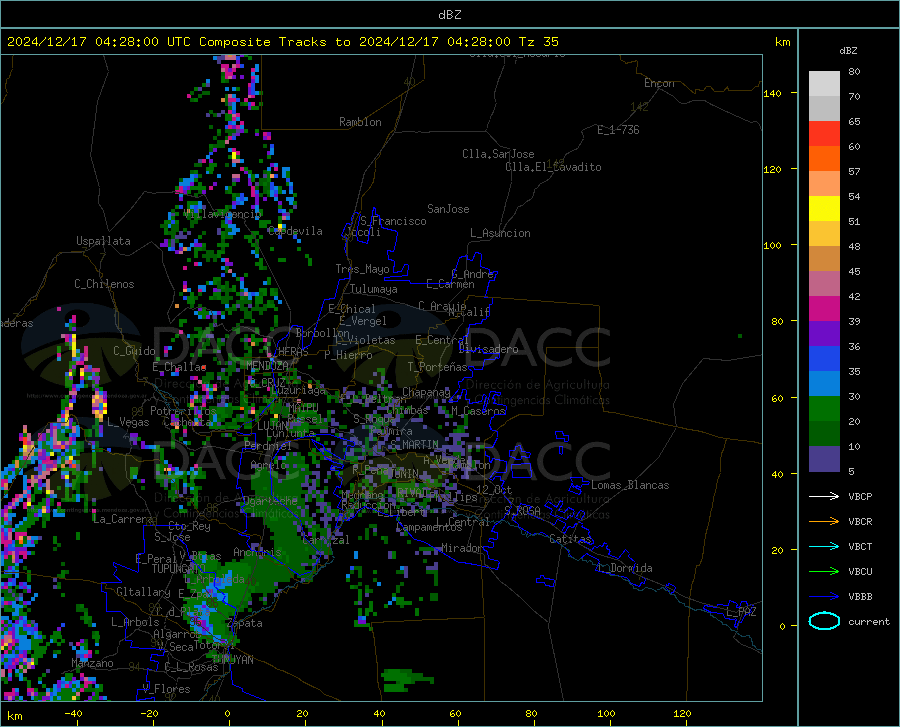
Task: Select the light gray 80 dBZ swatch
Action: [824, 84]
